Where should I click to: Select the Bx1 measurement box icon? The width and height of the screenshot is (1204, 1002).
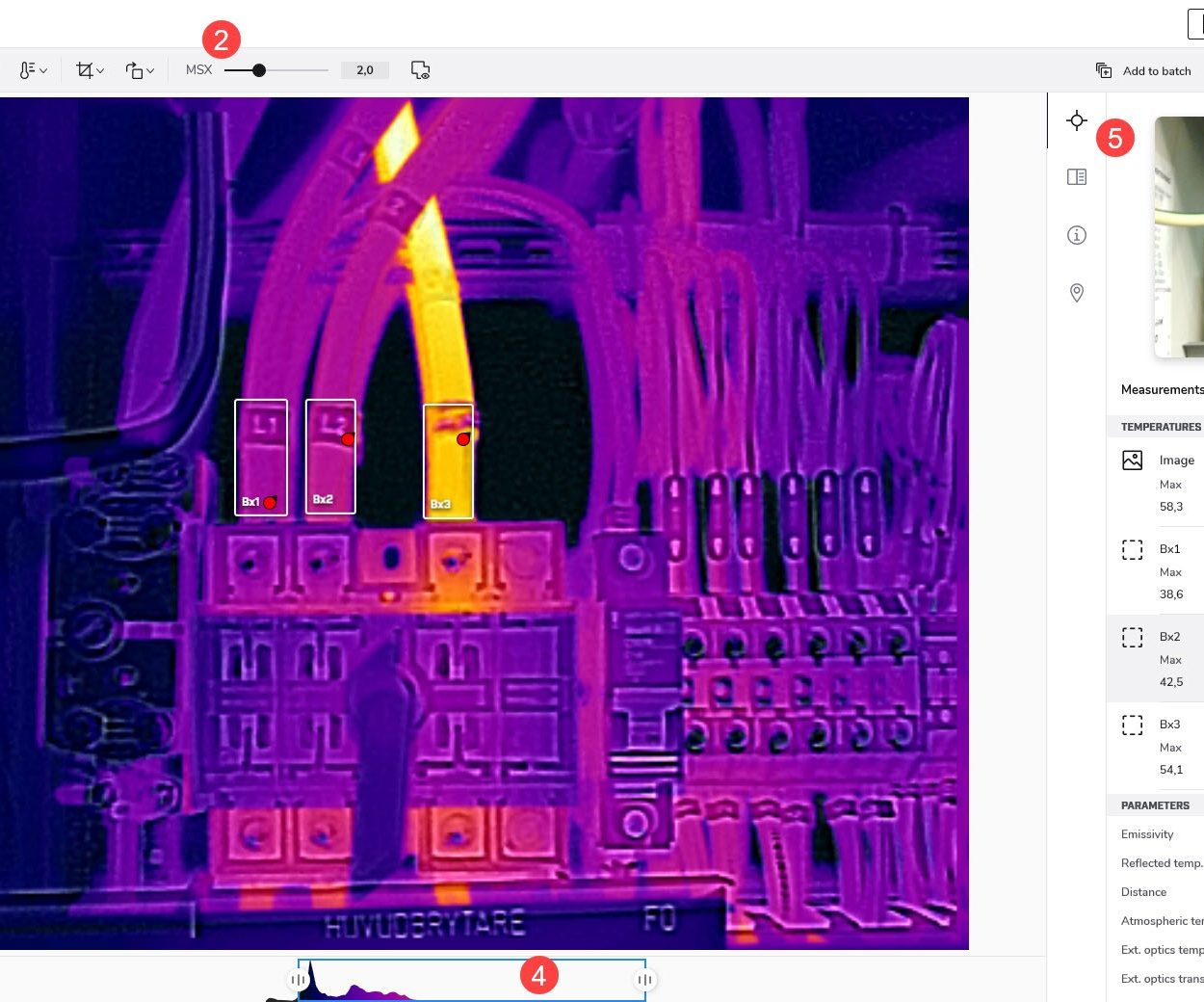(x=1133, y=549)
